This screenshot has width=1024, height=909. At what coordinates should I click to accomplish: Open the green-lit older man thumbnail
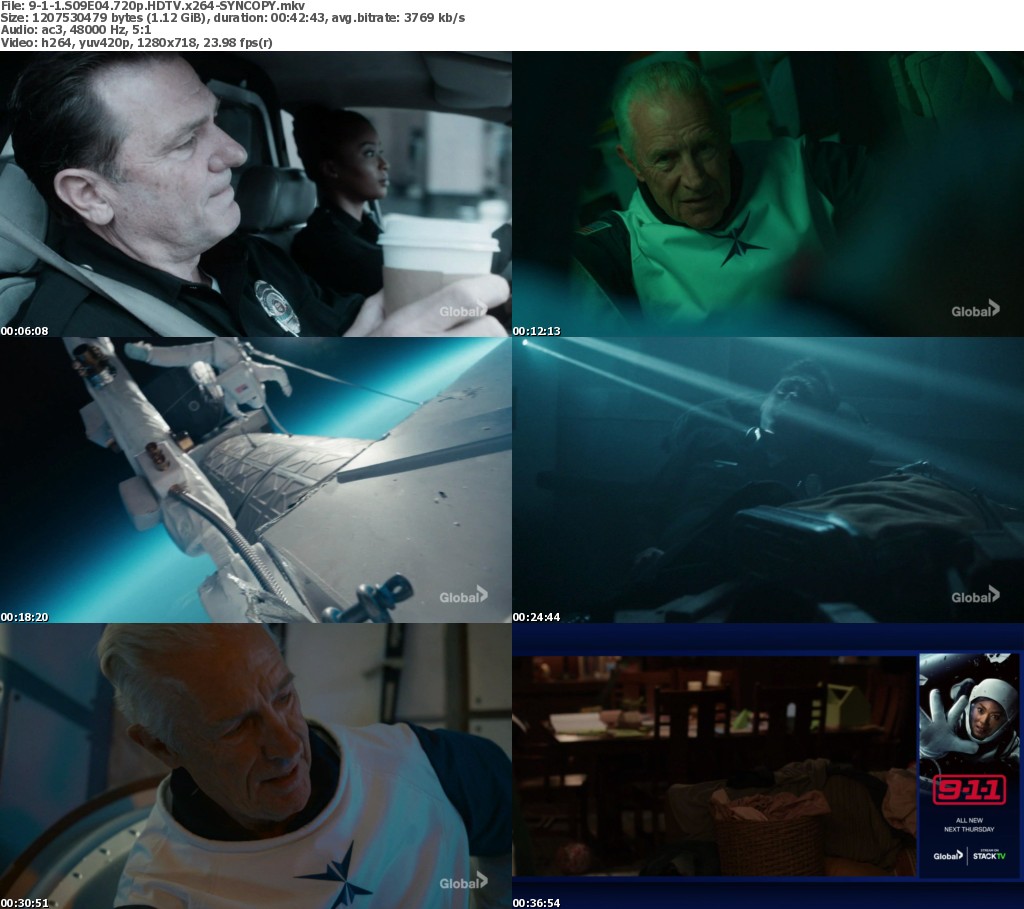pyautogui.click(x=767, y=194)
